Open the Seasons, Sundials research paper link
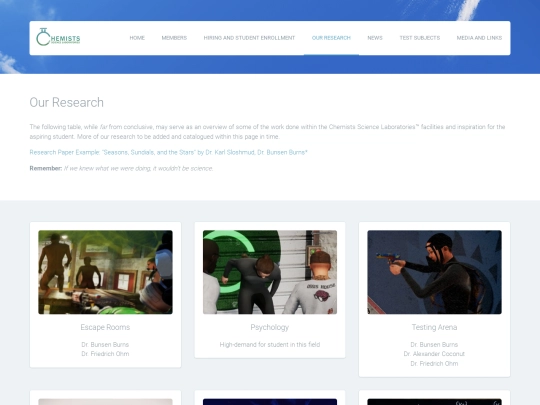Screen dimensions: 540x405 tap(168, 152)
